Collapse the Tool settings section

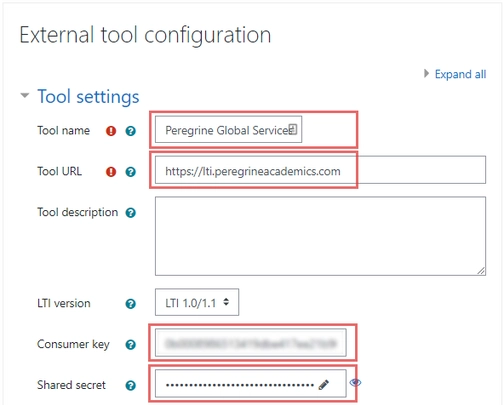[x=25, y=96]
